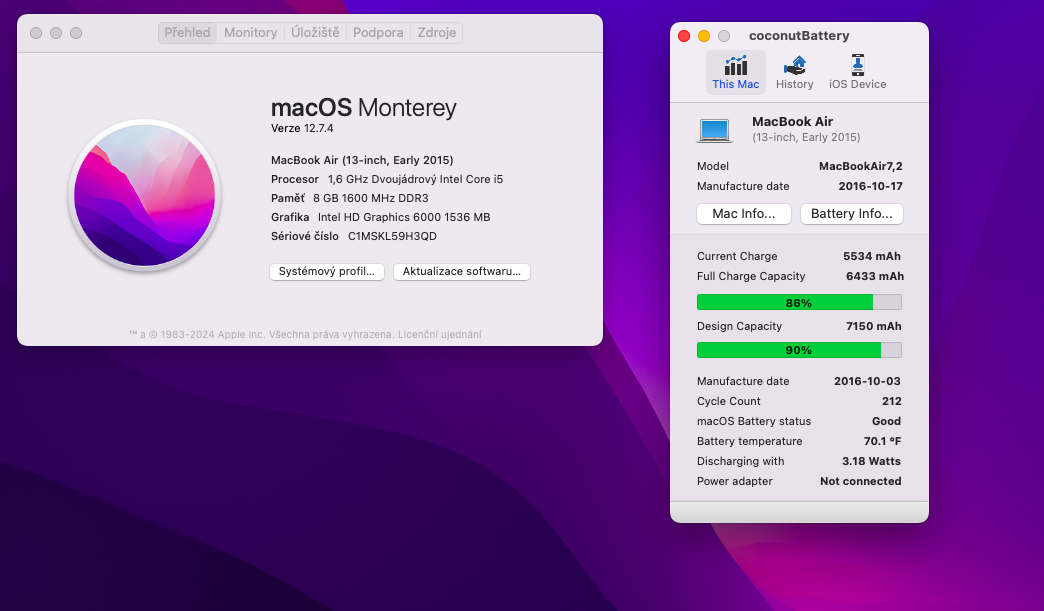Switch to the Monitory tab
1044x611 pixels.
tap(250, 33)
